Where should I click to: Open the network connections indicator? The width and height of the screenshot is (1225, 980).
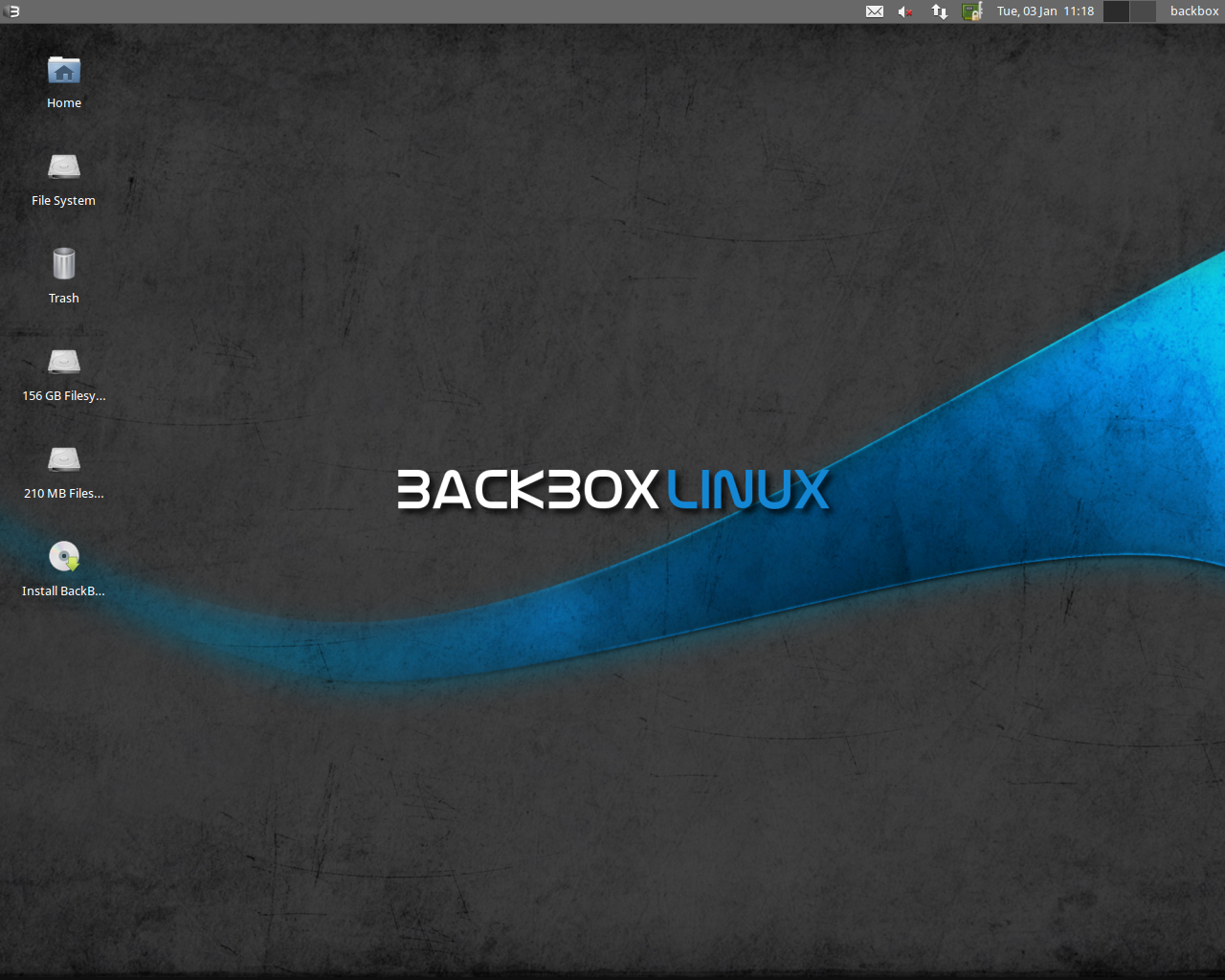click(x=940, y=11)
